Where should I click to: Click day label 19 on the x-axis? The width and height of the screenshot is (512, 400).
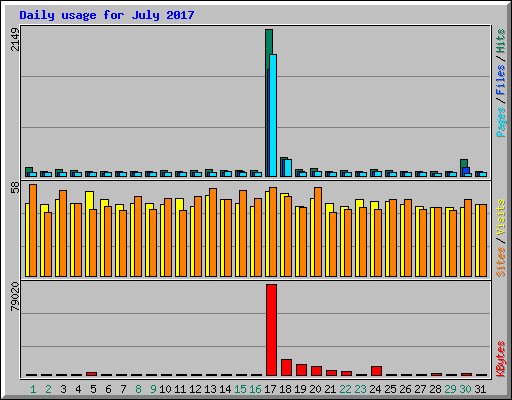pyautogui.click(x=300, y=389)
